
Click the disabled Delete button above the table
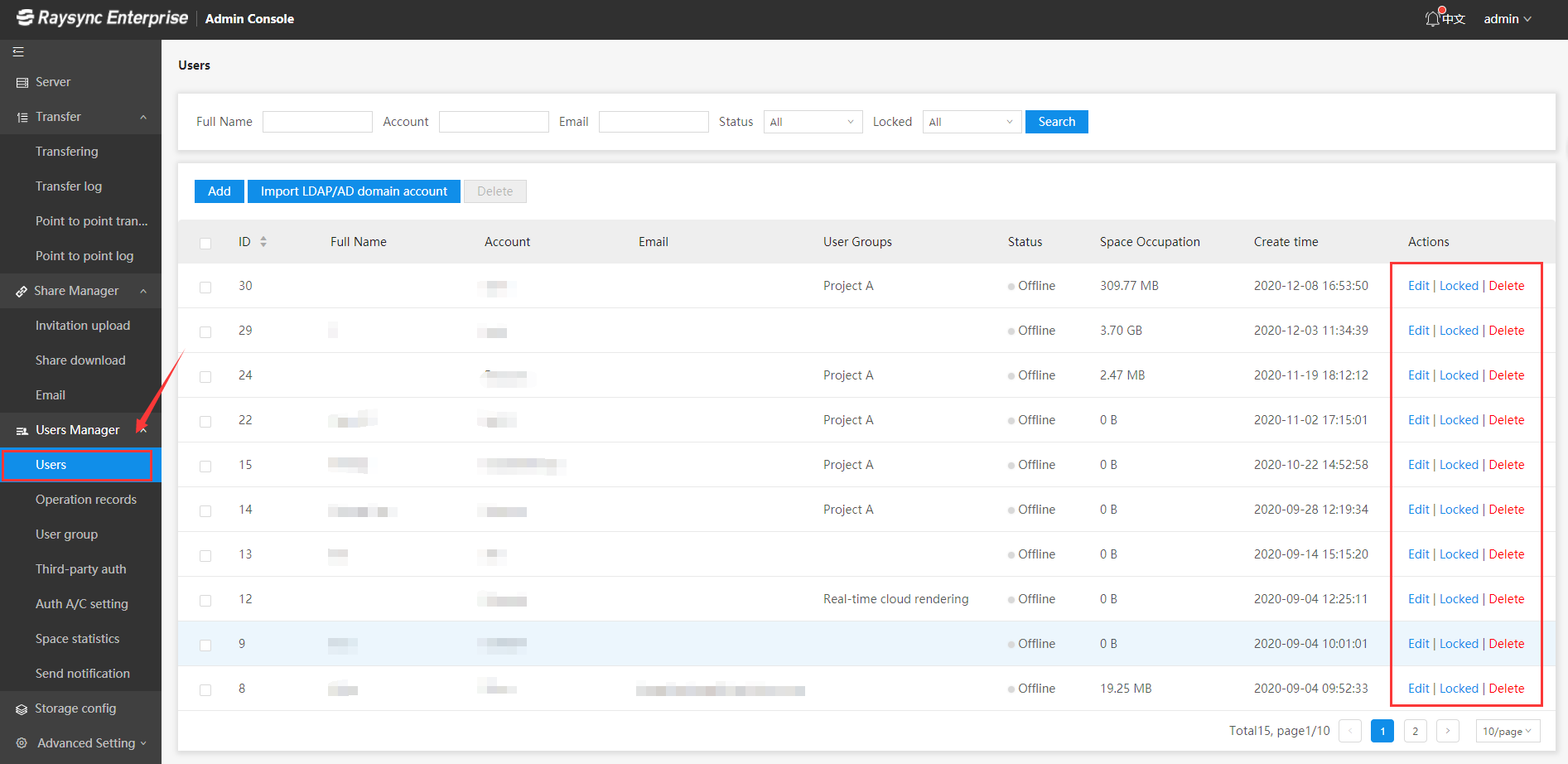495,191
